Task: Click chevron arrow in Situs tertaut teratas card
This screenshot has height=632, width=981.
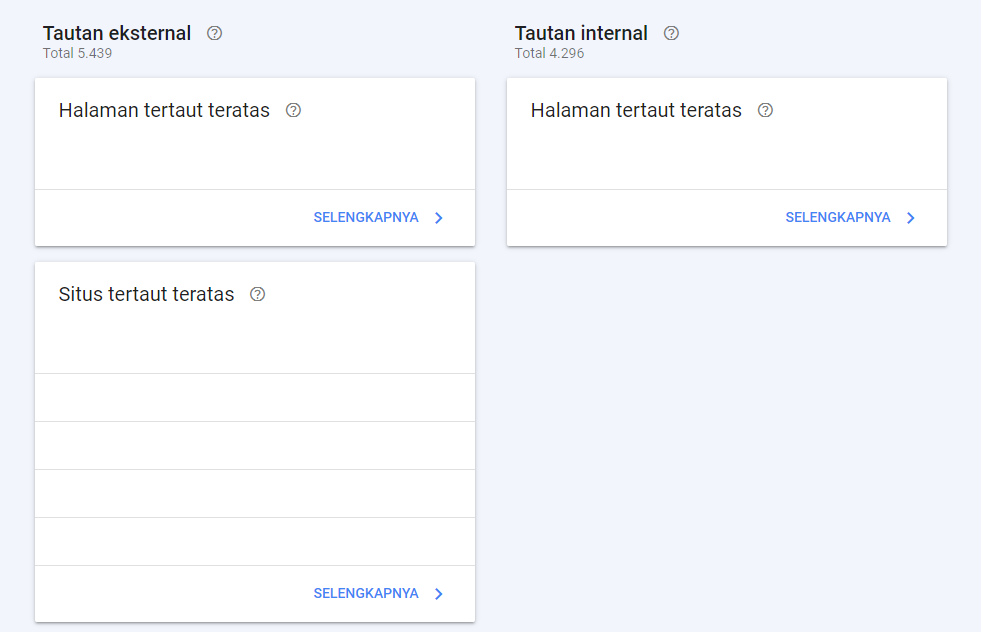Action: (439, 594)
